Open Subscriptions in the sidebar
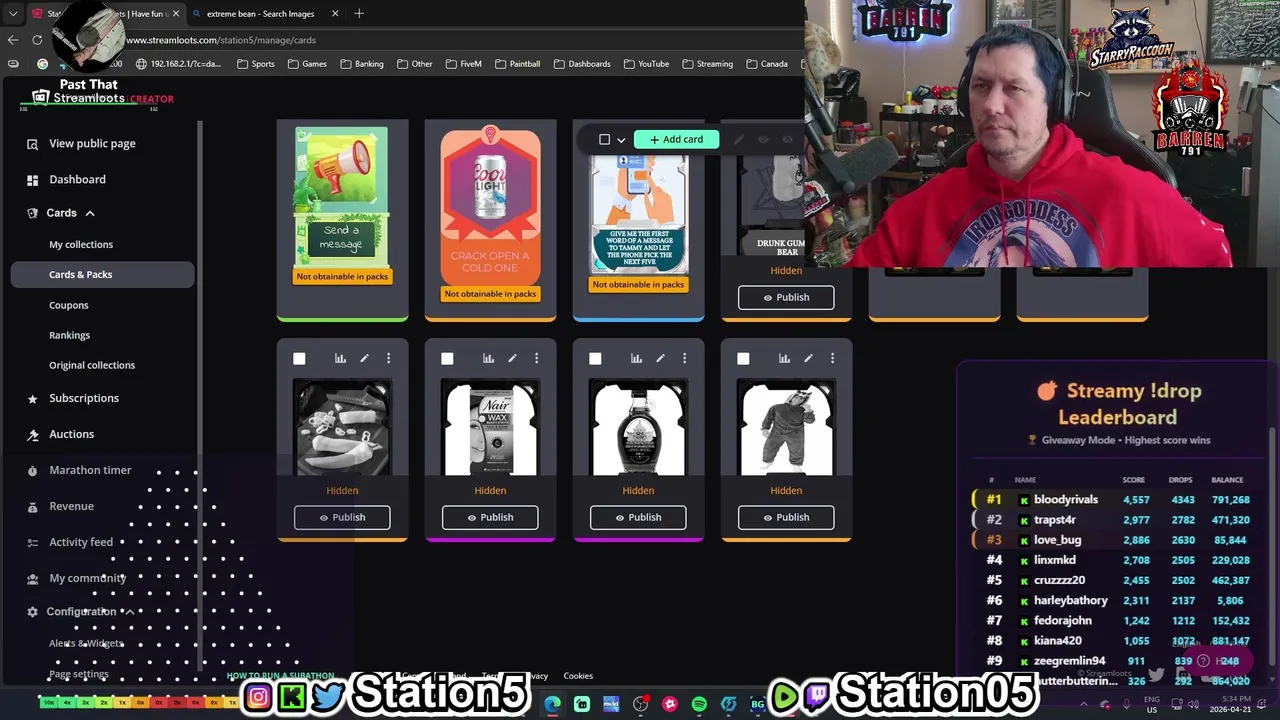 click(84, 398)
